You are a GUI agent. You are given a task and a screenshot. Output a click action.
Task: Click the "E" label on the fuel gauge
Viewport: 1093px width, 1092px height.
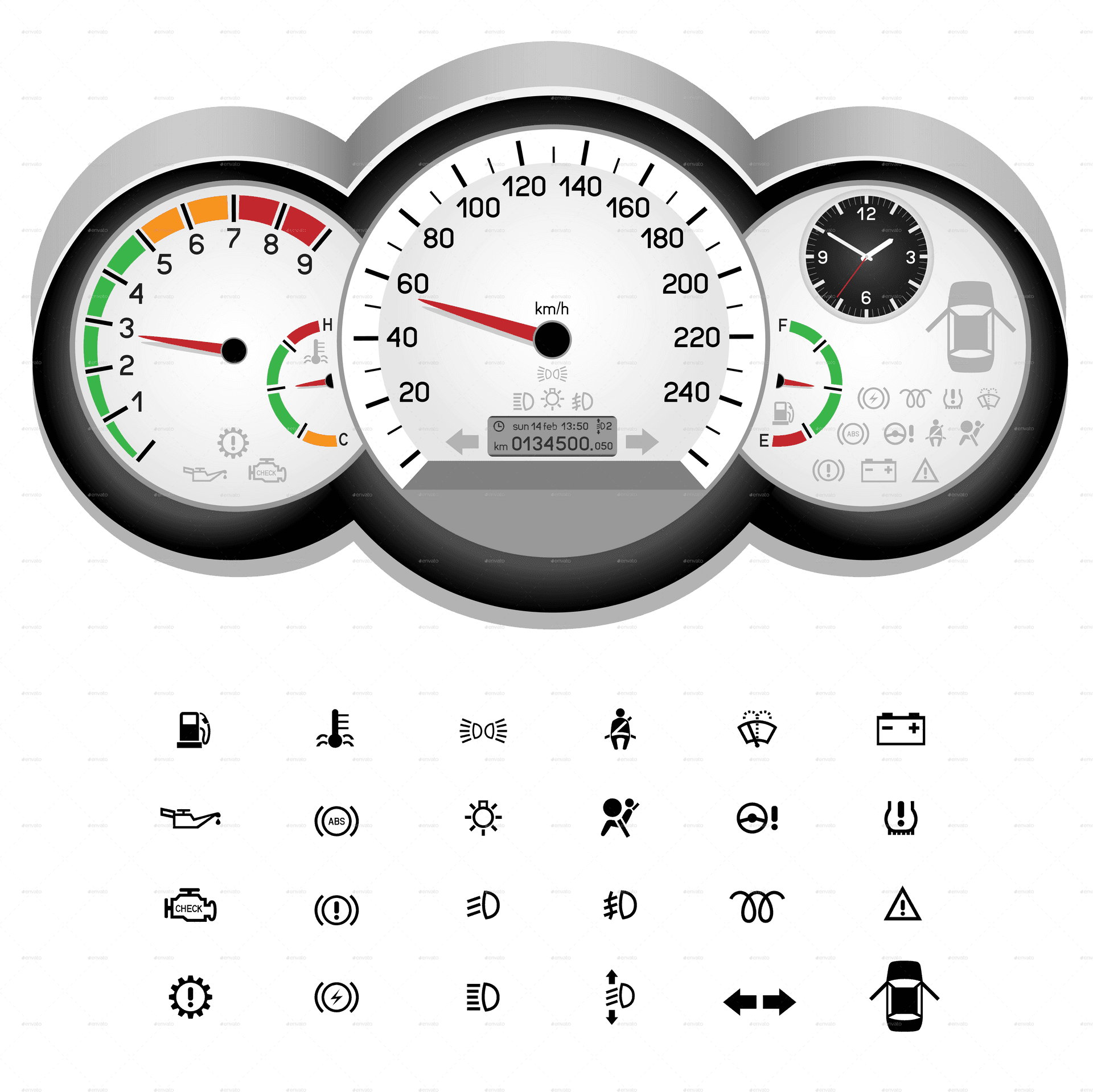coord(764,440)
